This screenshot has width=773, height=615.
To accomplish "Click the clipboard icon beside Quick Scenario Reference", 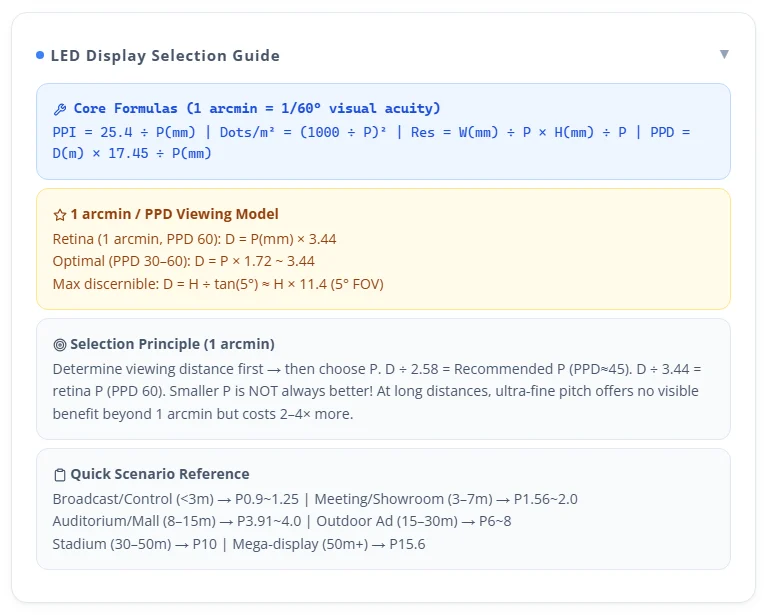I will tap(60, 475).
